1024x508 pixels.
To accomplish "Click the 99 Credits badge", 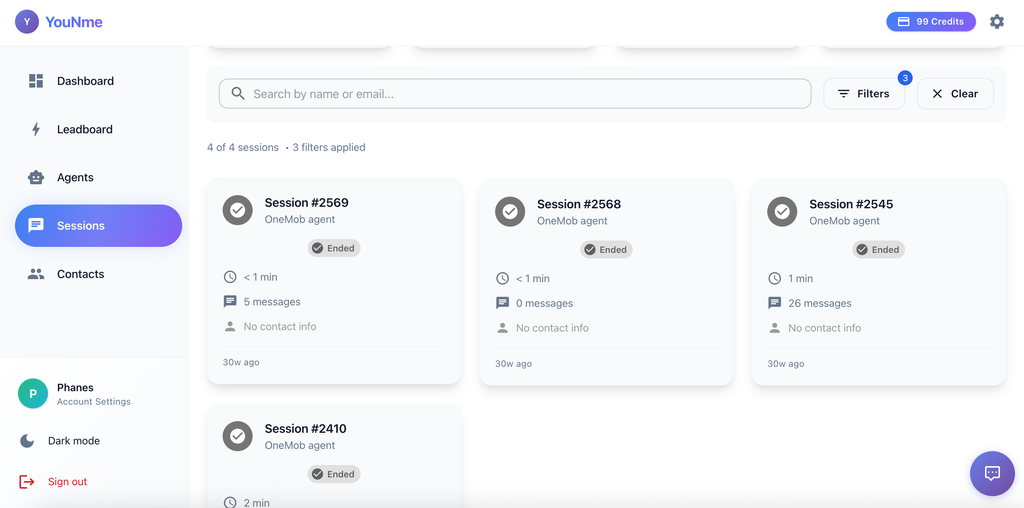I will 931,22.
